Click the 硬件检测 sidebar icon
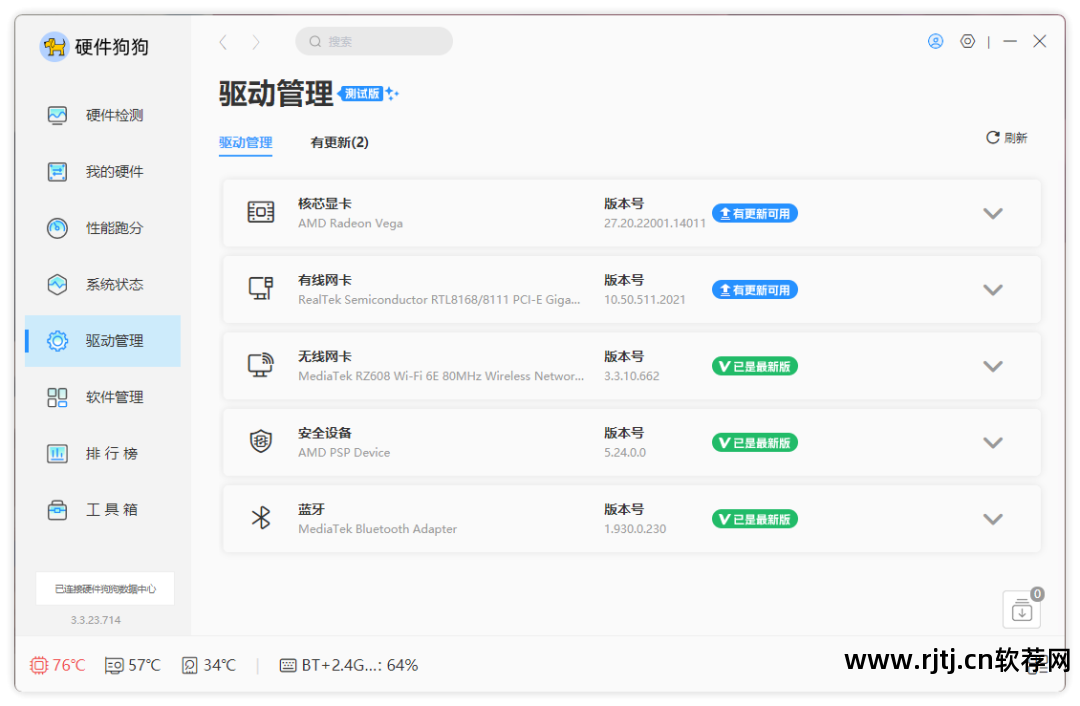This screenshot has height=706, width=1080. click(58, 115)
